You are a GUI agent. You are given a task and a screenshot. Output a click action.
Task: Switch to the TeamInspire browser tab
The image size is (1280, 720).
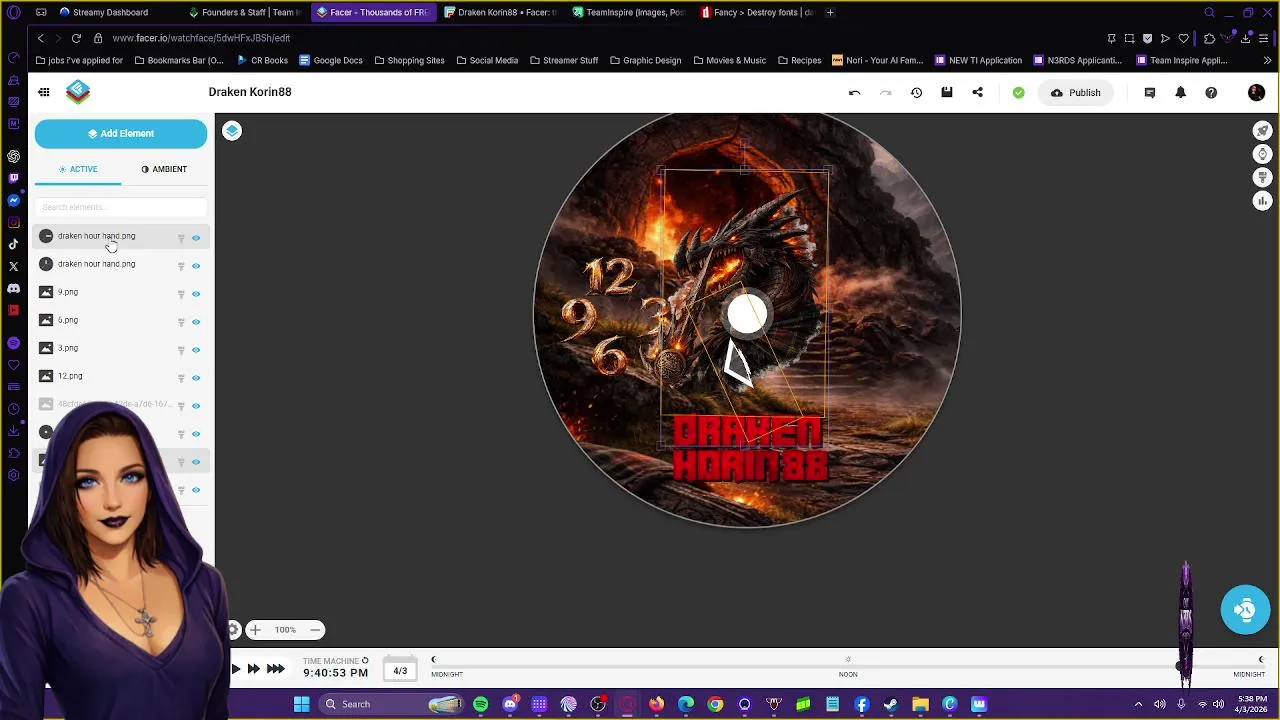click(x=628, y=12)
